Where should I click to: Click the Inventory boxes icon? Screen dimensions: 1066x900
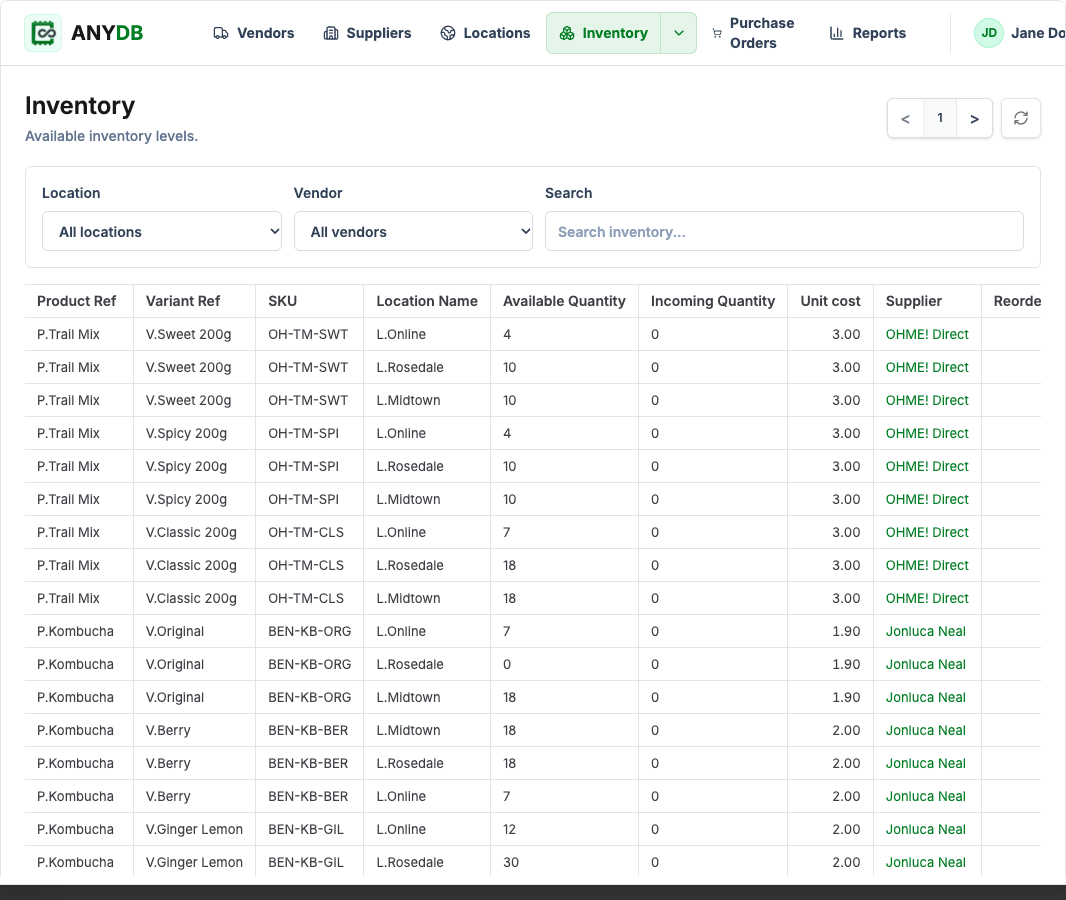tap(567, 33)
